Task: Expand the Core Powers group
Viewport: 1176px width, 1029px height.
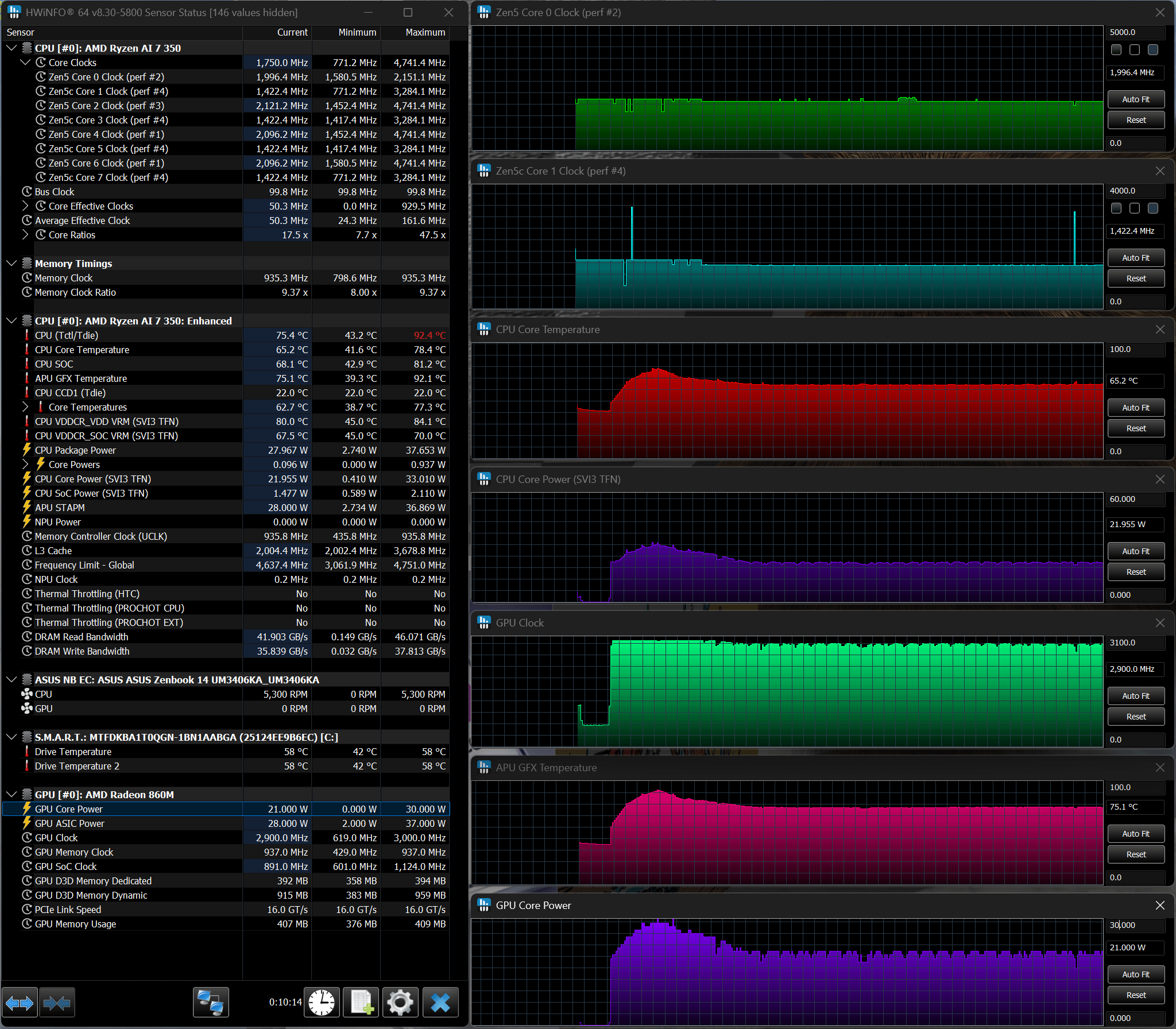Action: tap(25, 465)
